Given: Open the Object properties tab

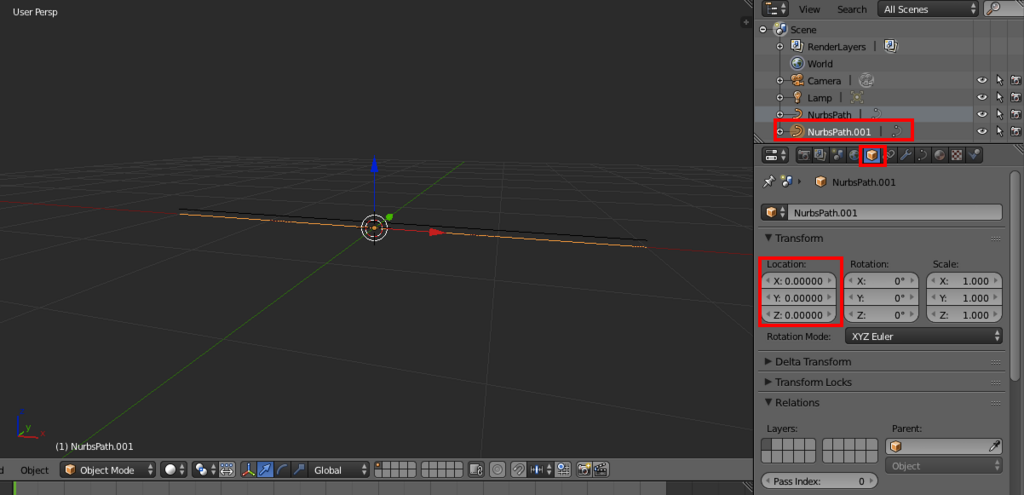Looking at the screenshot, I should point(871,155).
